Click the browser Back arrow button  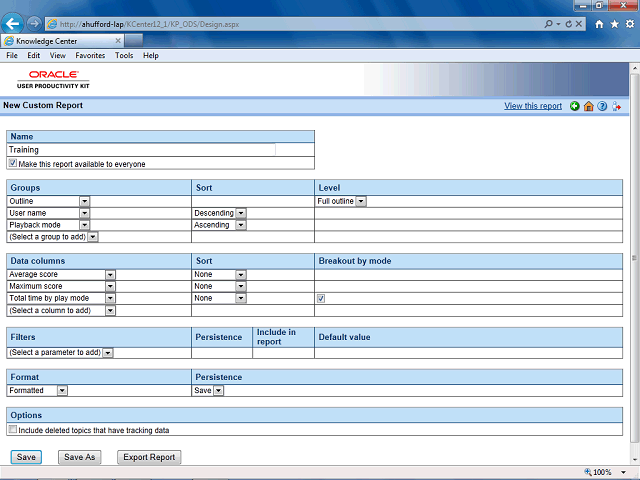[x=13, y=23]
